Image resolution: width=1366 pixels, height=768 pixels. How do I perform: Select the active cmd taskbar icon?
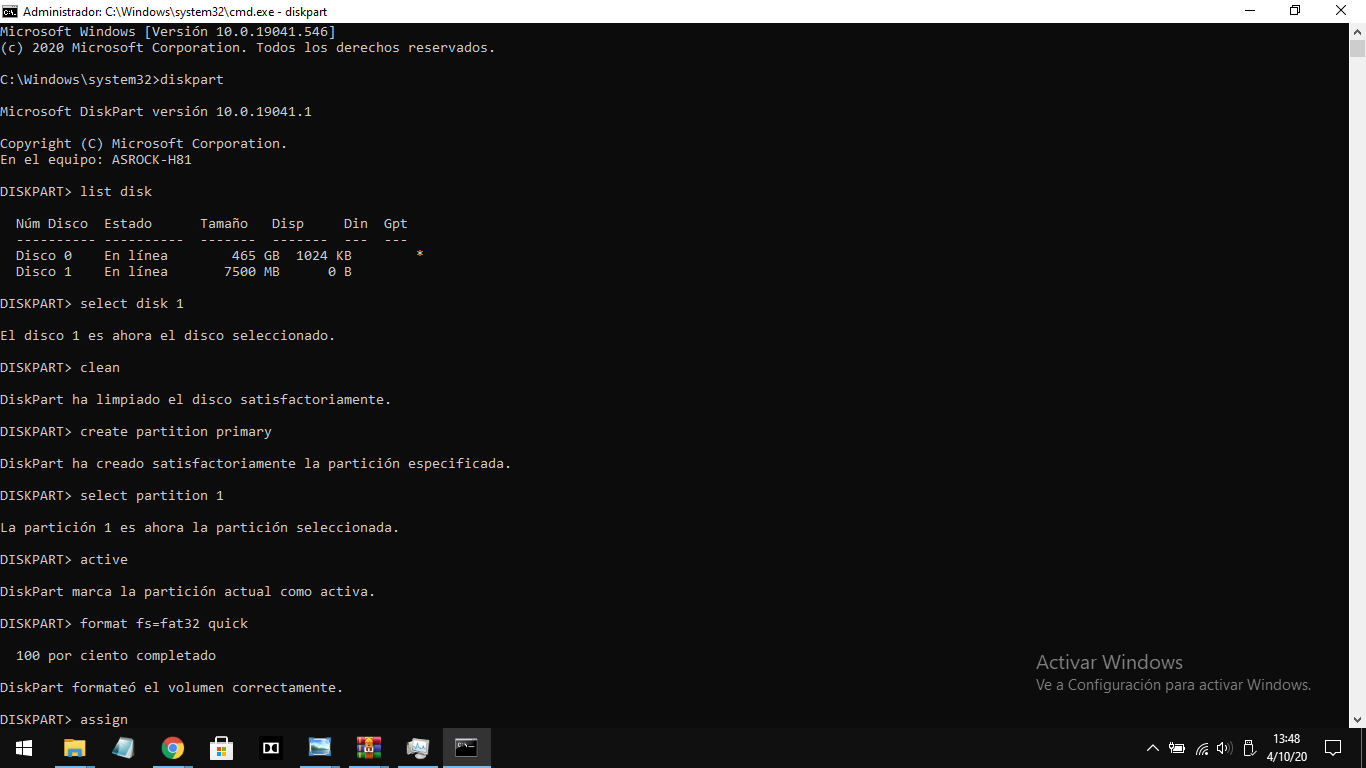pos(466,747)
